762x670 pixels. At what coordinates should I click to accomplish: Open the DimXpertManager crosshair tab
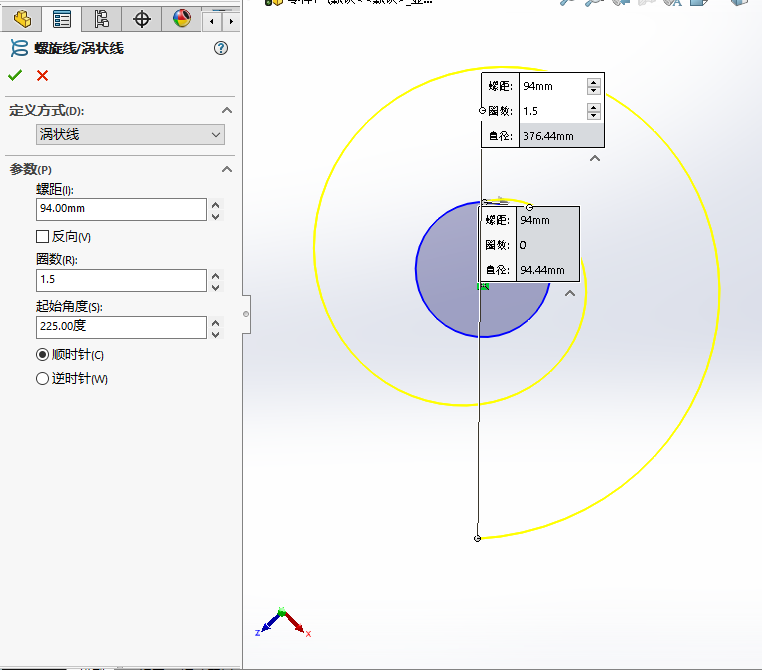pyautogui.click(x=141, y=20)
